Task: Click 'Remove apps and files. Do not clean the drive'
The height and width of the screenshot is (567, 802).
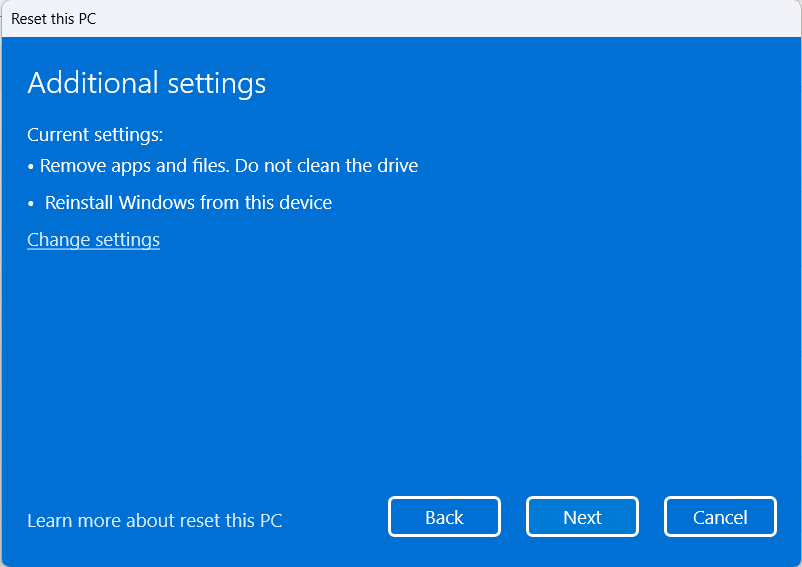Action: pos(229,166)
